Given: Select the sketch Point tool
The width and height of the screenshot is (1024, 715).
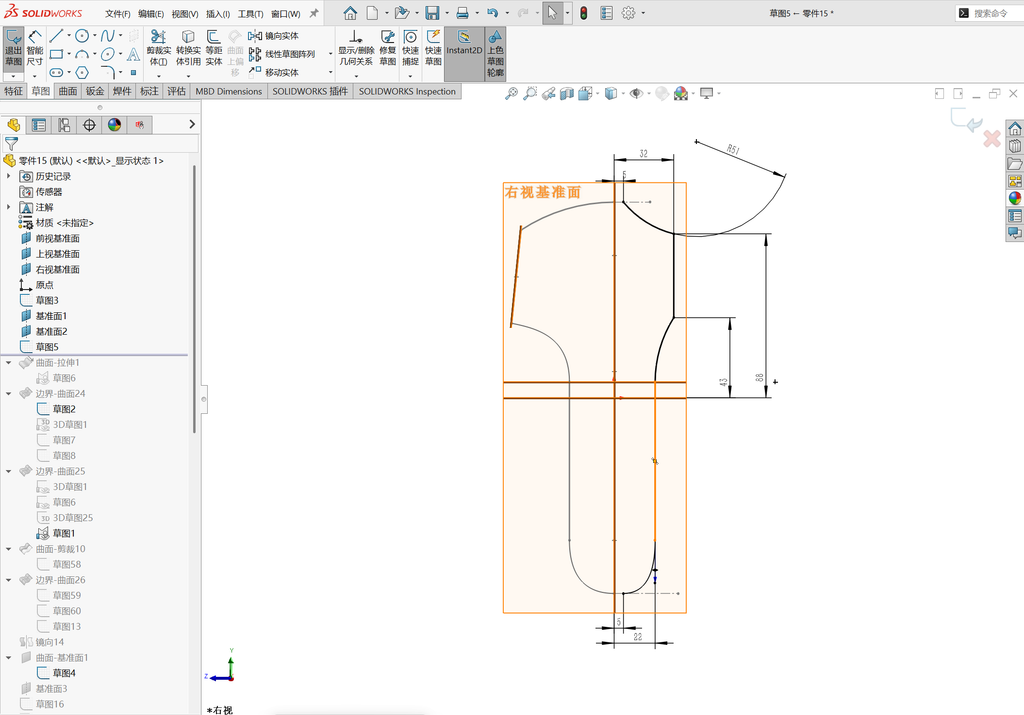Looking at the screenshot, I should click(x=133, y=72).
